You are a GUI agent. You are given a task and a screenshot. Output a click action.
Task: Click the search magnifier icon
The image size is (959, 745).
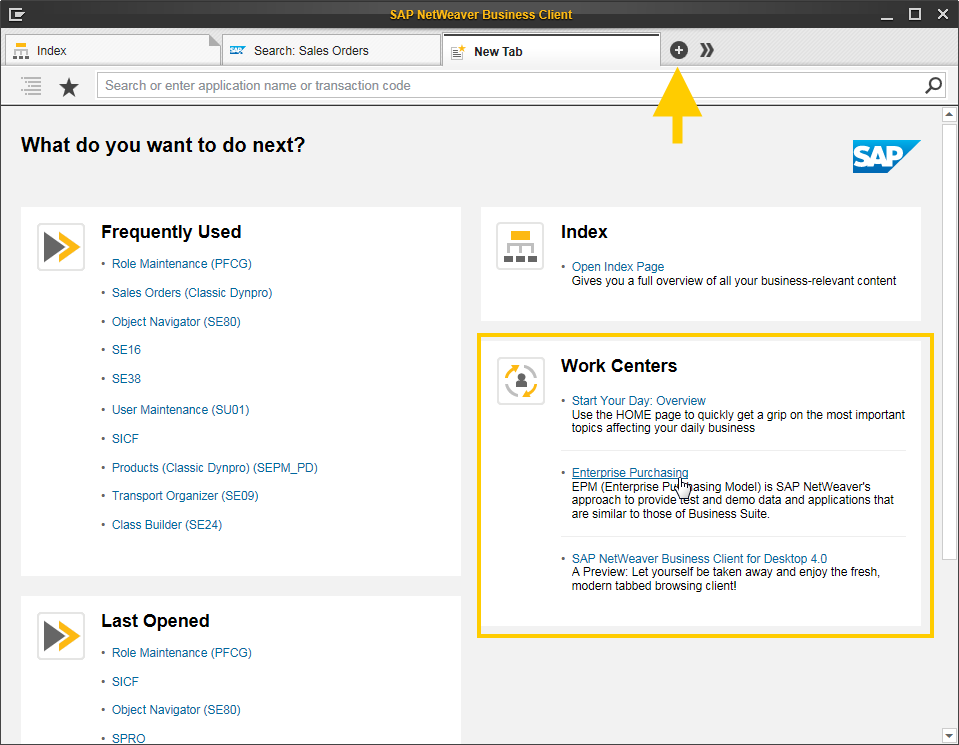click(x=933, y=85)
